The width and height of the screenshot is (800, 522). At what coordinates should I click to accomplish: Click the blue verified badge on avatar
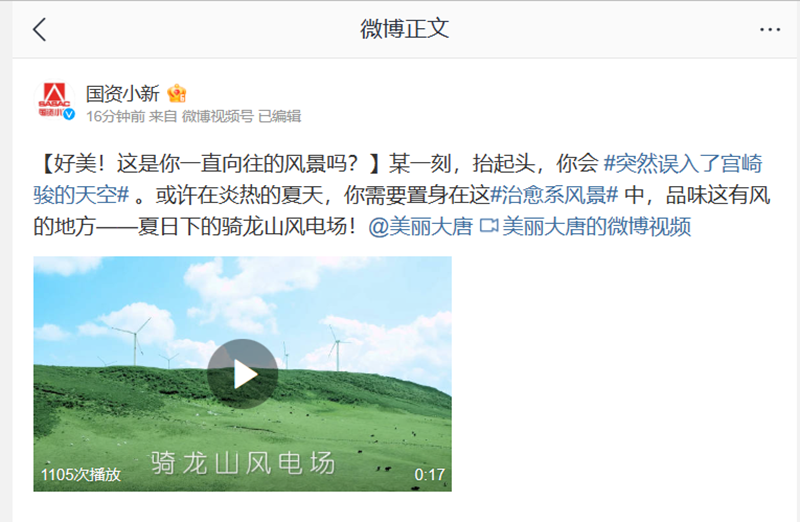(69, 115)
